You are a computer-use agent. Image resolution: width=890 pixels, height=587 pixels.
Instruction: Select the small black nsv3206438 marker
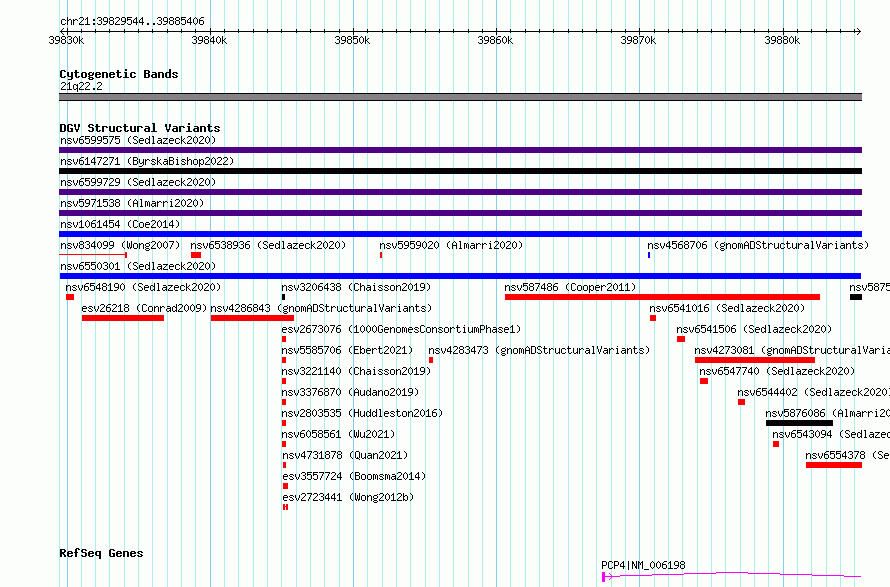tap(283, 297)
